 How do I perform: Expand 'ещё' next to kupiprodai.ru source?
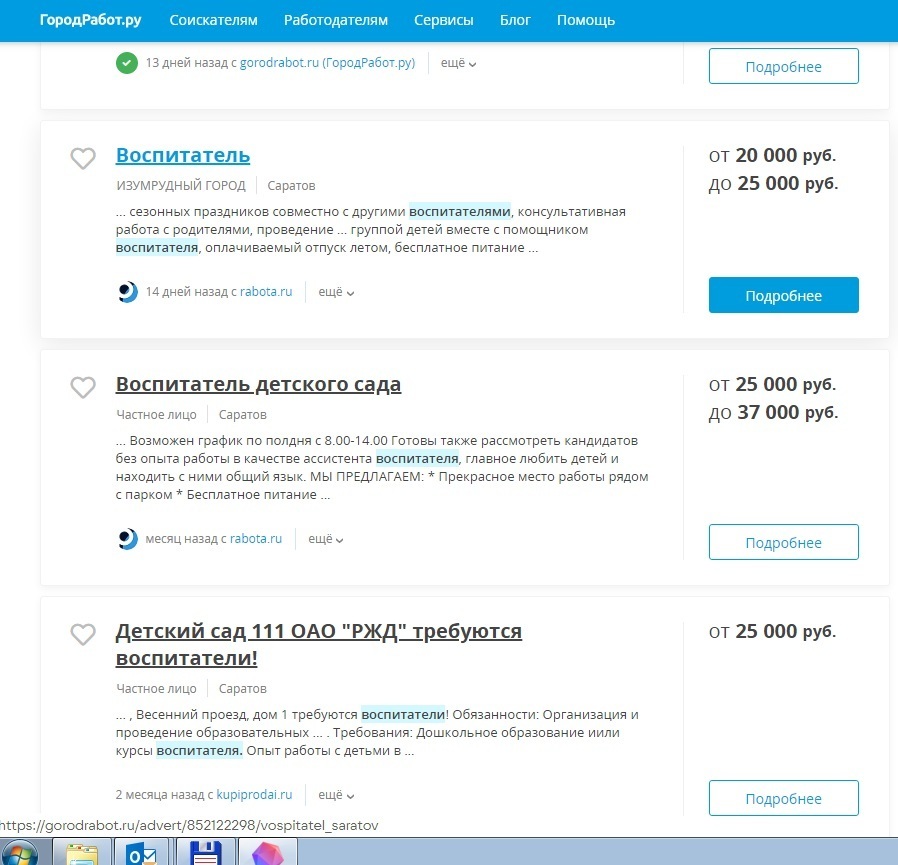point(336,795)
